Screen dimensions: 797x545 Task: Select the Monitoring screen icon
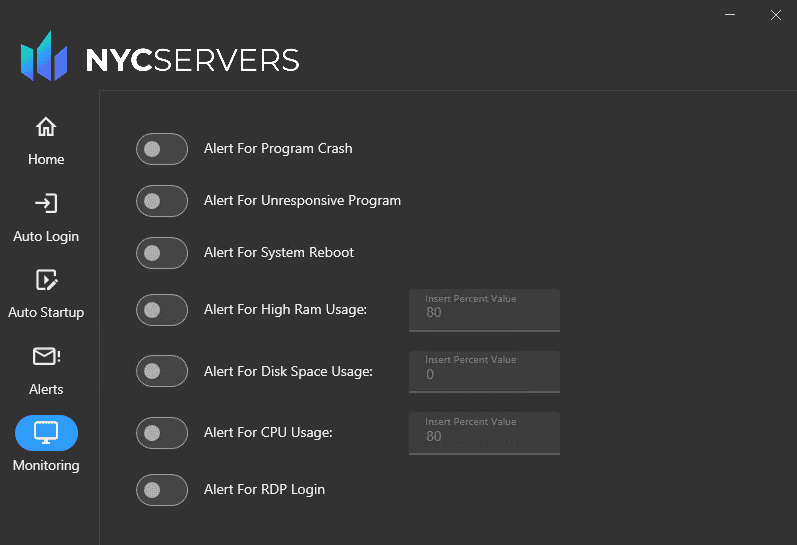46,433
